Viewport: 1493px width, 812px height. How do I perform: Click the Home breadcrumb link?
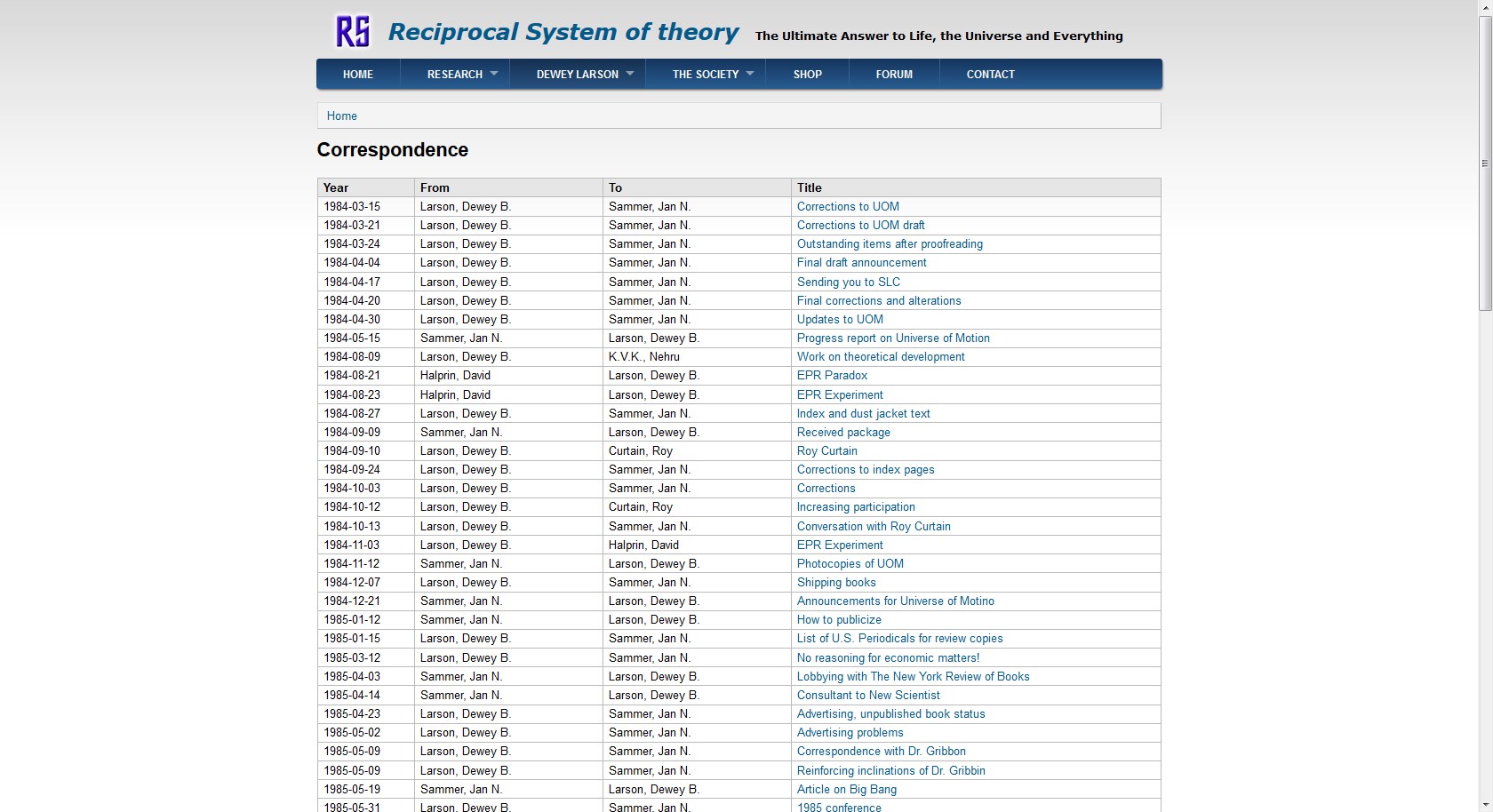[x=342, y=116]
